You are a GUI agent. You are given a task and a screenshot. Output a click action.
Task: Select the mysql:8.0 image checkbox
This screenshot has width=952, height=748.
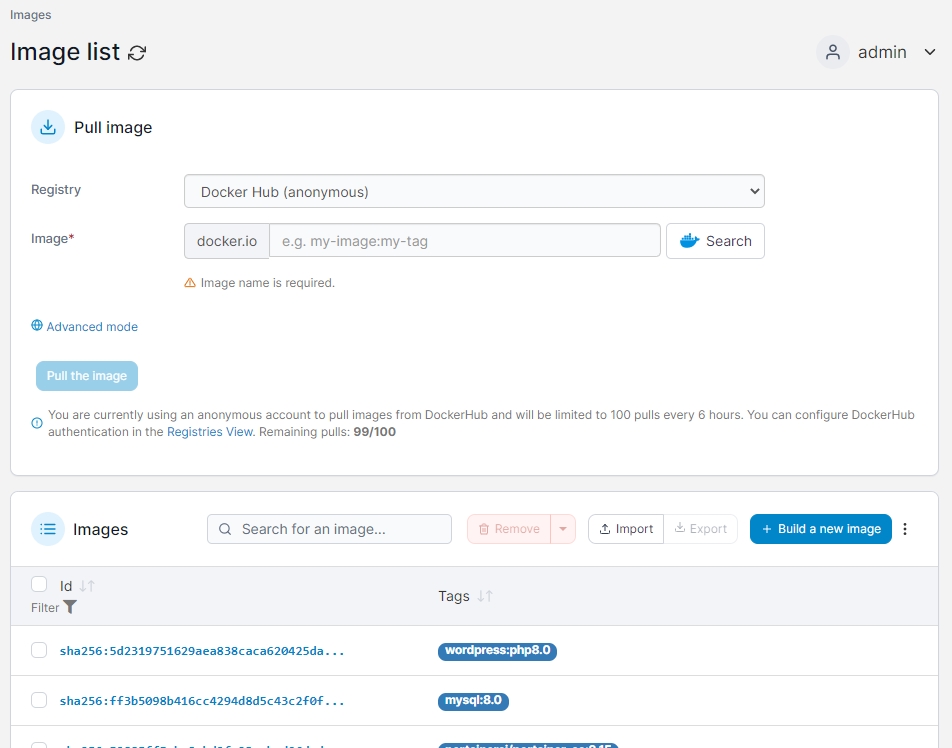click(39, 701)
